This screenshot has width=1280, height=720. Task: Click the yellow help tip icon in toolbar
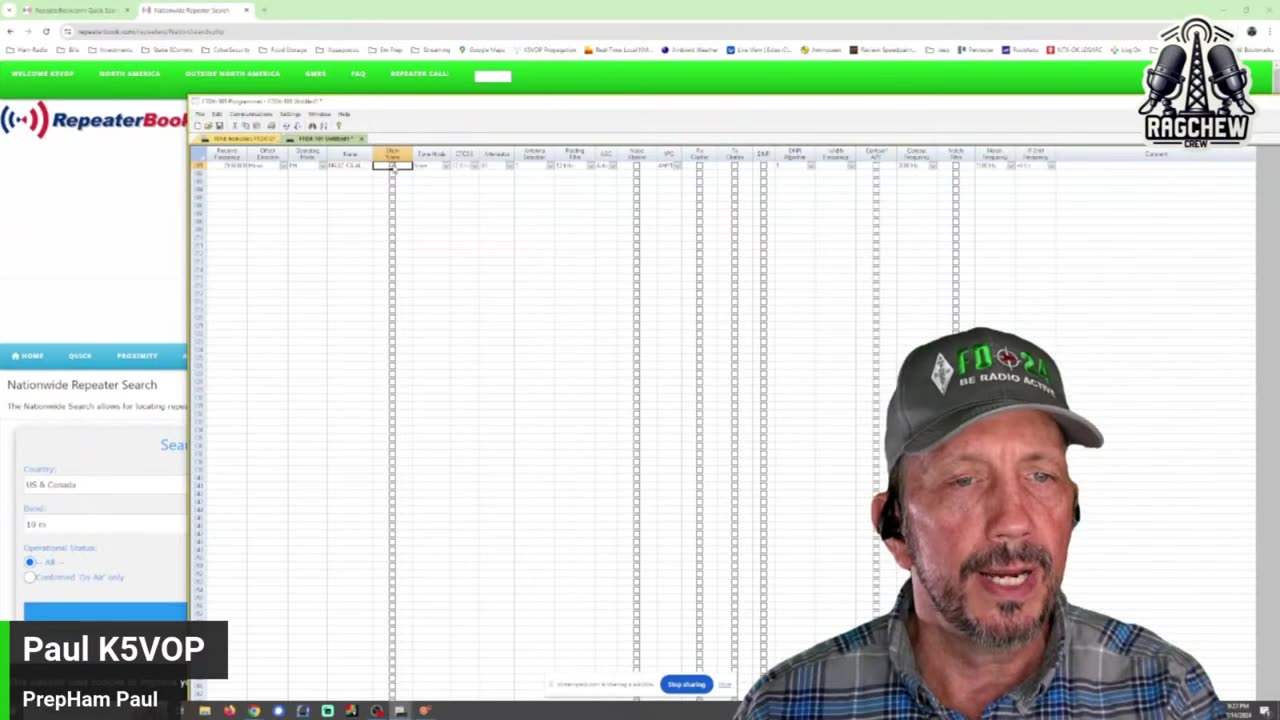coord(339,126)
